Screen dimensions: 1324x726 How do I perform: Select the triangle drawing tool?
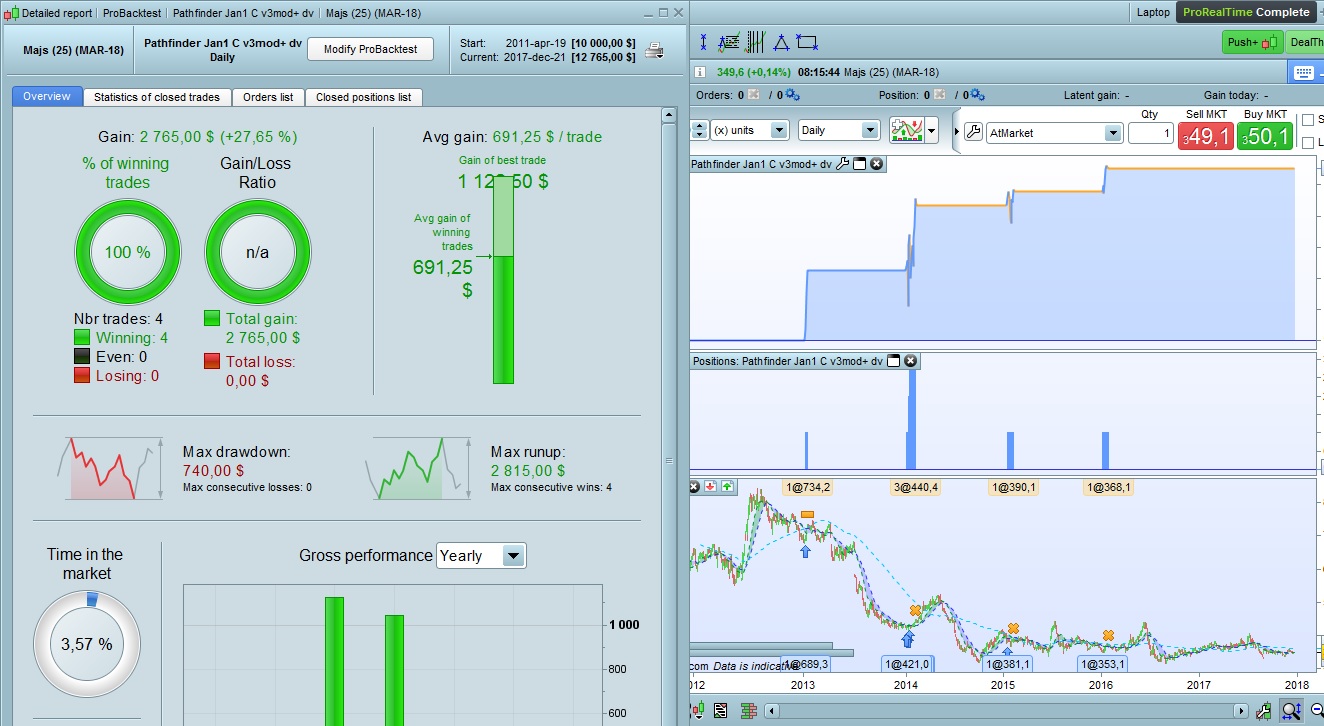(781, 43)
